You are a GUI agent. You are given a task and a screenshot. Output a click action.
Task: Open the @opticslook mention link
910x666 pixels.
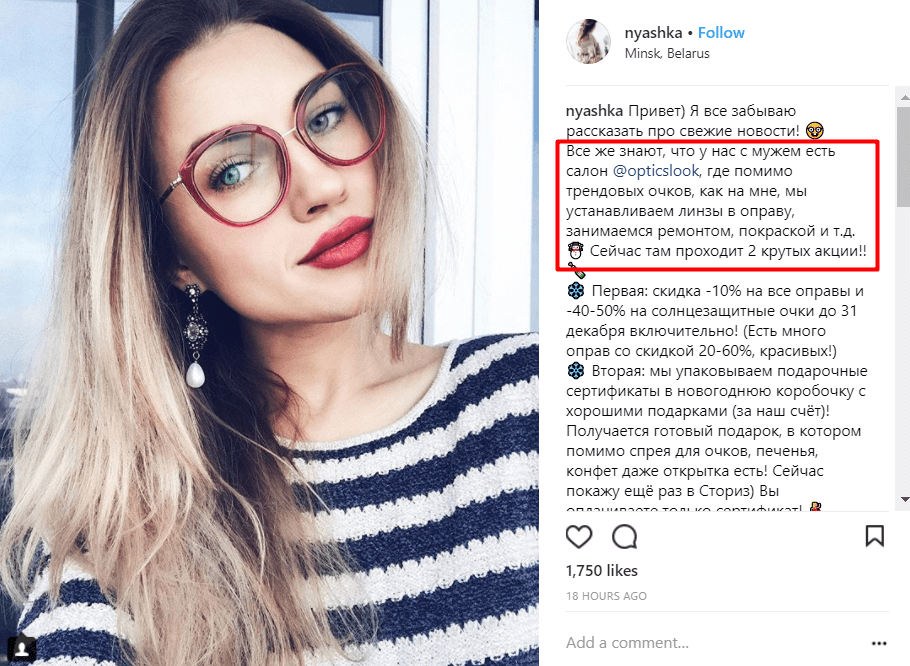[656, 171]
